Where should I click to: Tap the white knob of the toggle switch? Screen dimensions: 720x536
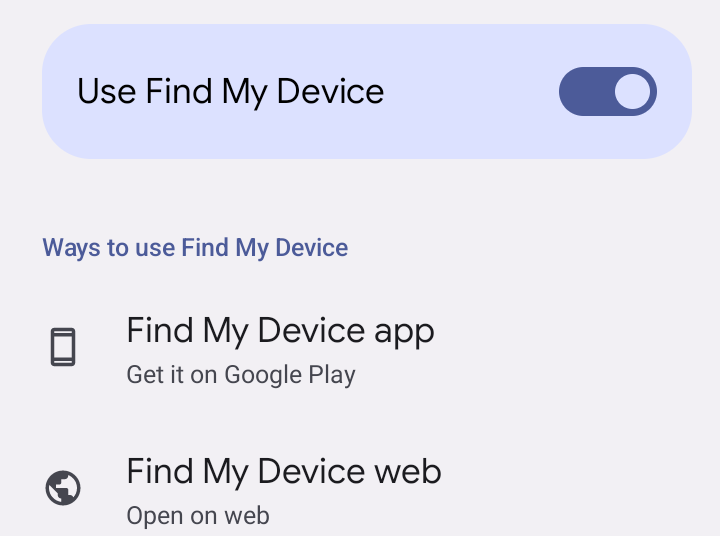632,91
